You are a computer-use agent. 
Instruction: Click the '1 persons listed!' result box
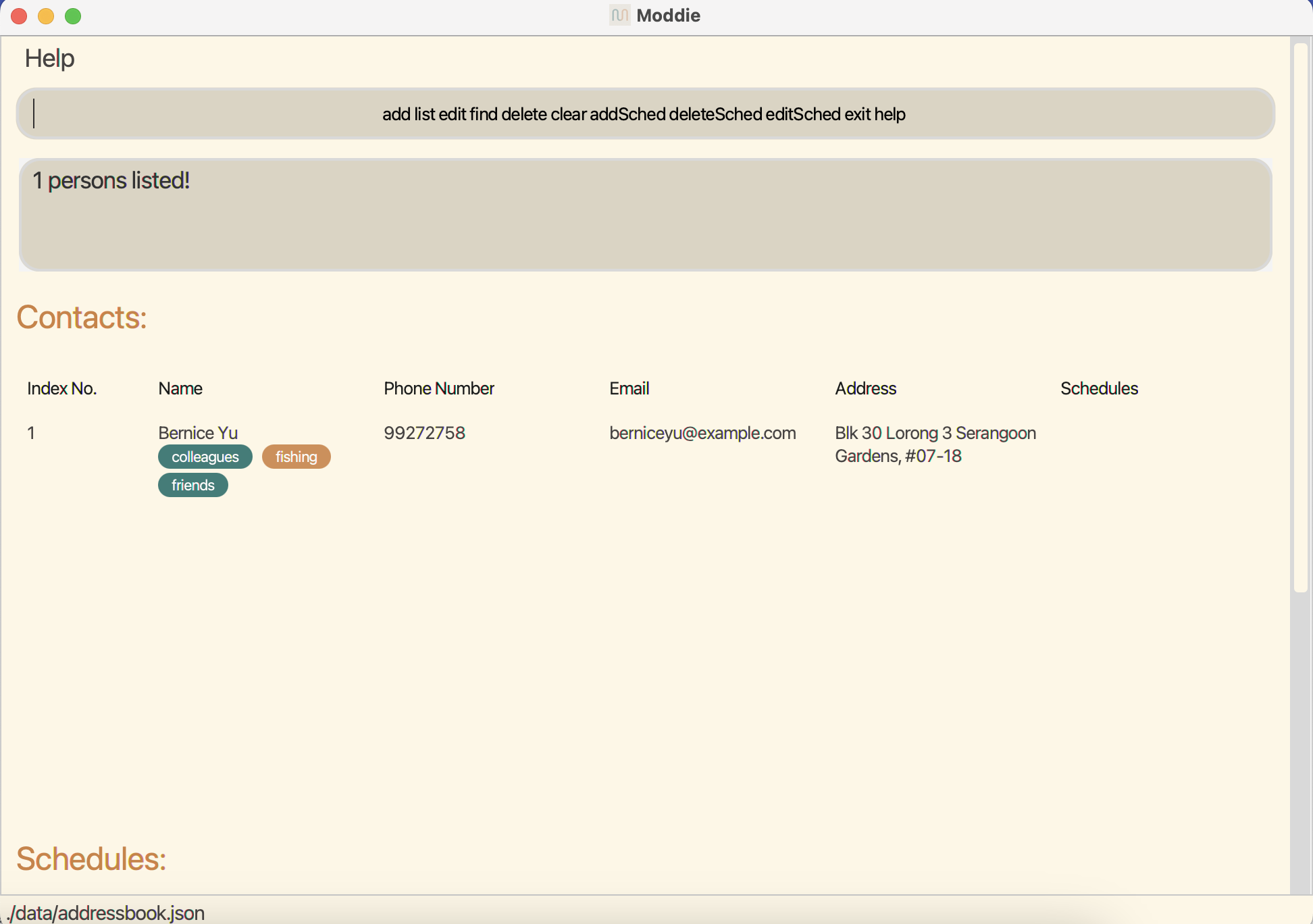pyautogui.click(x=644, y=215)
